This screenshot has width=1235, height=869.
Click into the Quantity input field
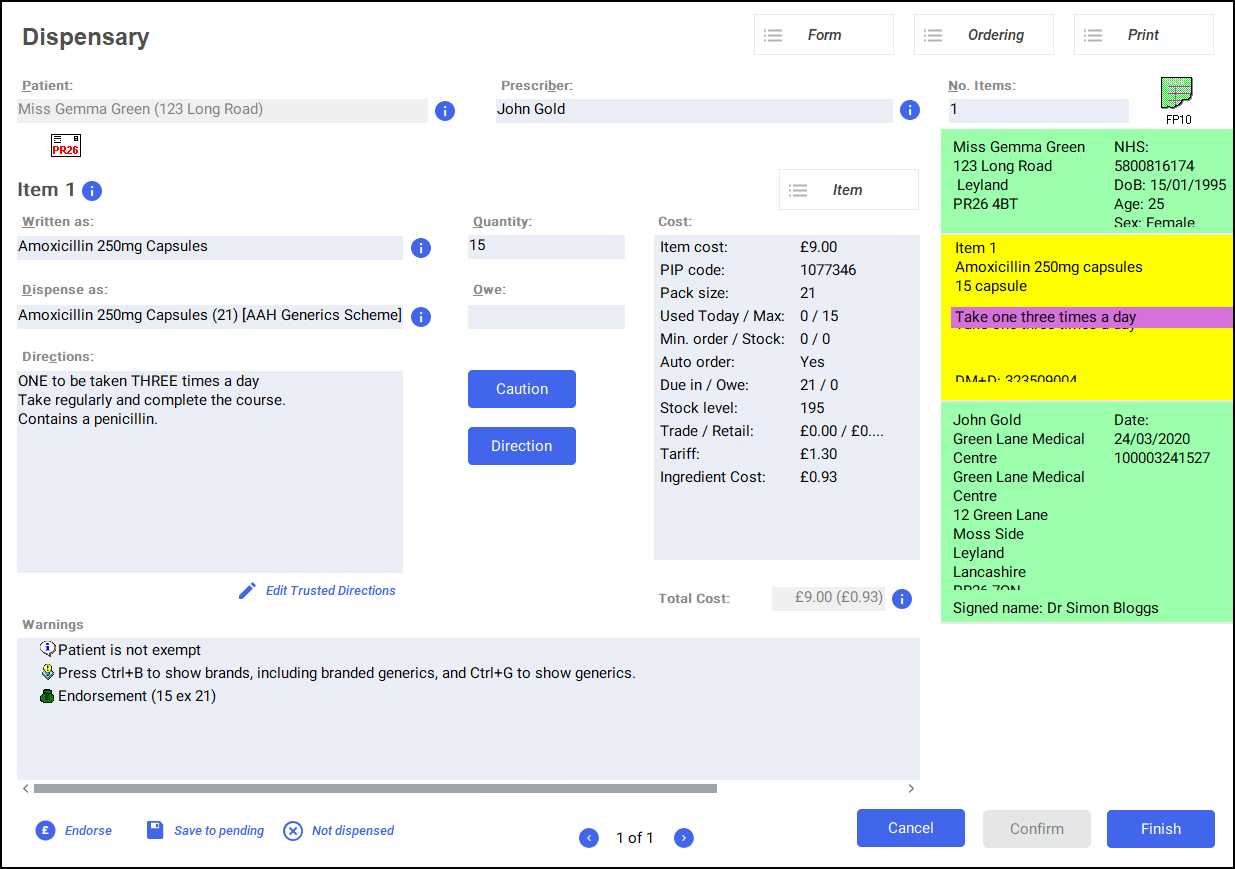(546, 247)
